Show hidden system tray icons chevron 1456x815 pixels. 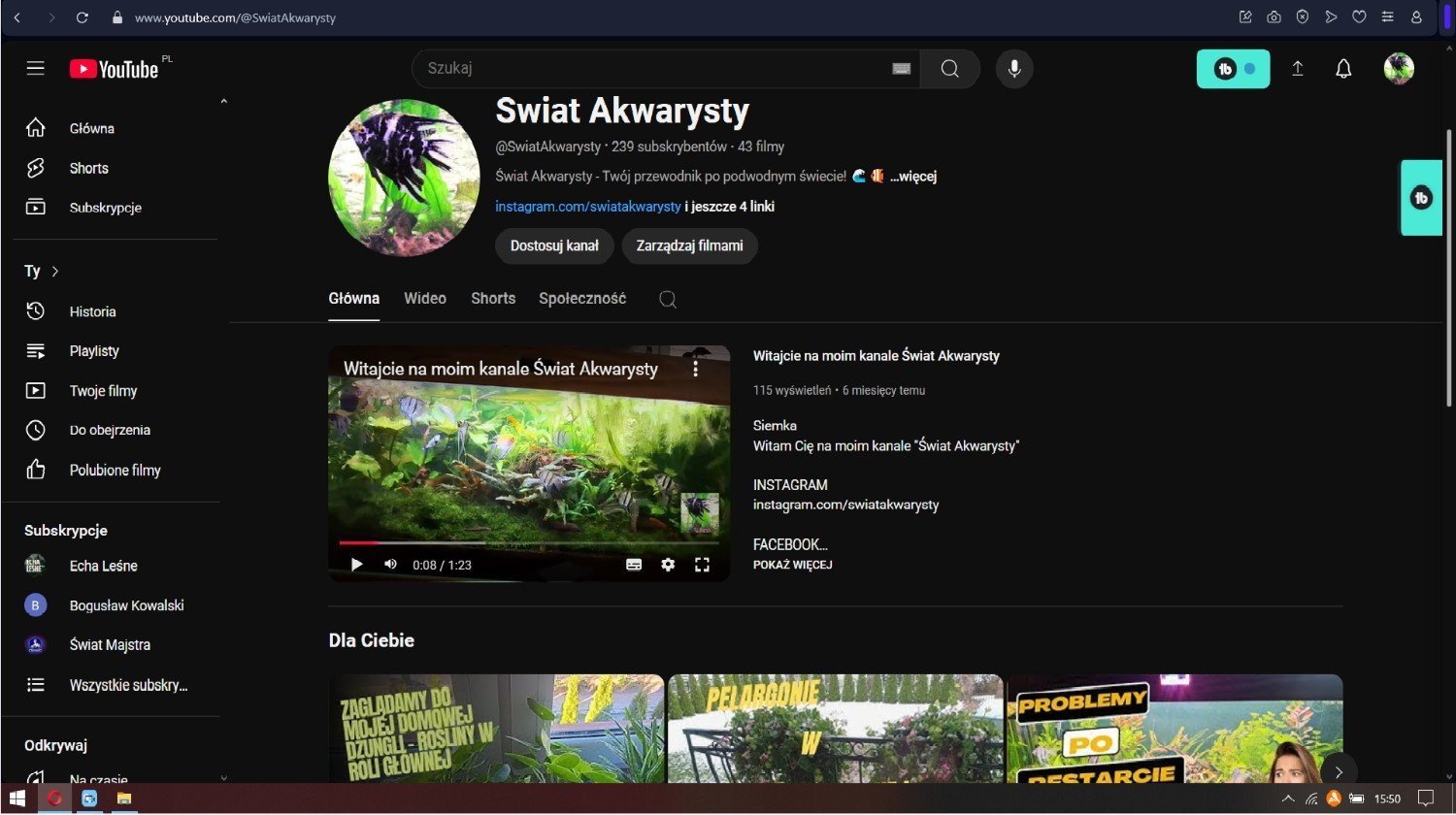pos(1288,799)
